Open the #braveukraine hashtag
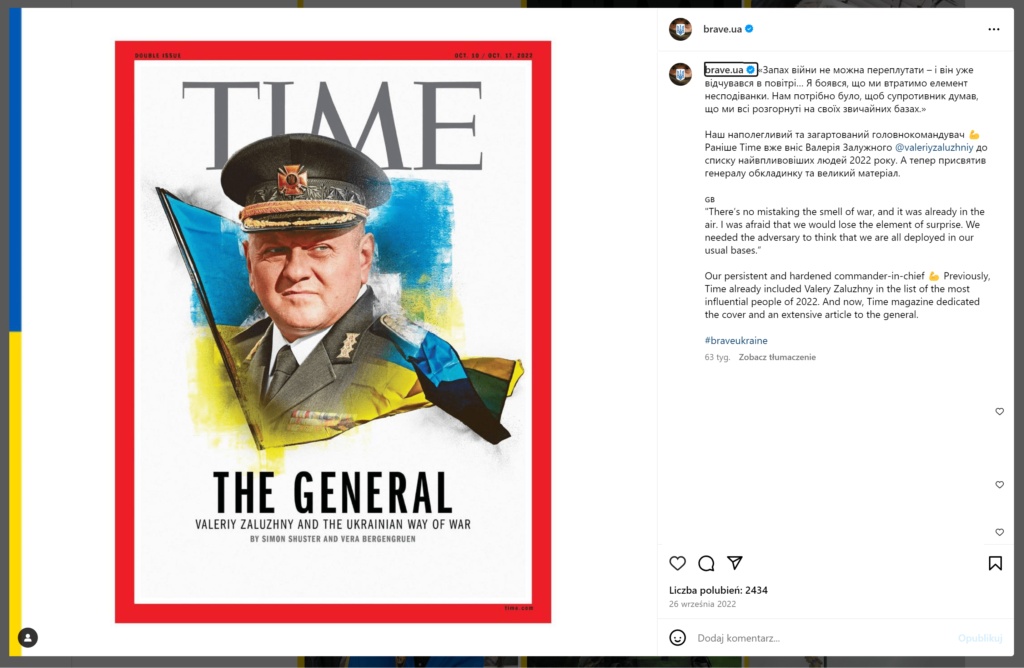Image resolution: width=1024 pixels, height=668 pixels. tap(736, 340)
